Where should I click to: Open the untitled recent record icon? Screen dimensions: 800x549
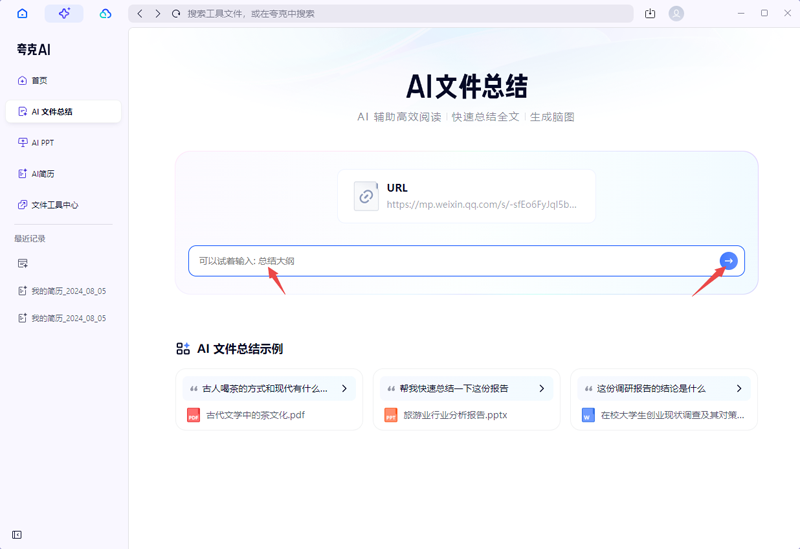22,263
